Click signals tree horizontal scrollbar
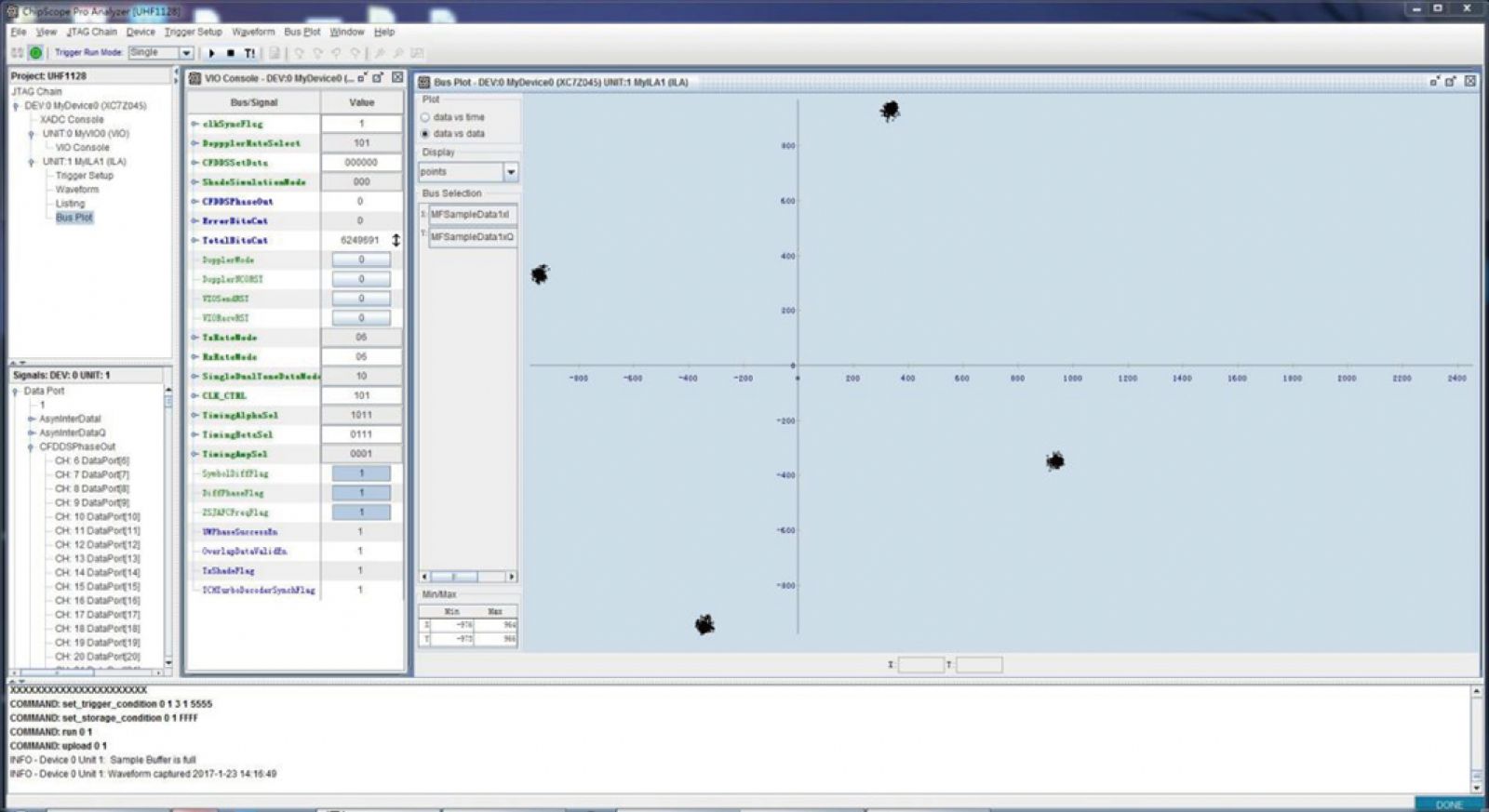1489x812 pixels. (x=86, y=672)
